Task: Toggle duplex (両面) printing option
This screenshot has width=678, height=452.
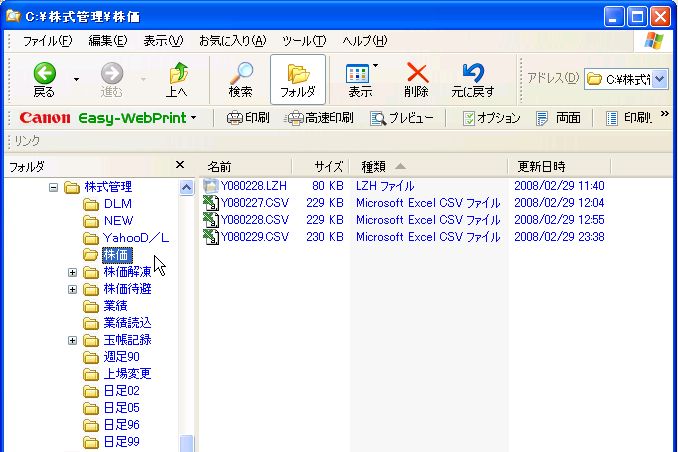Action: coord(543,118)
